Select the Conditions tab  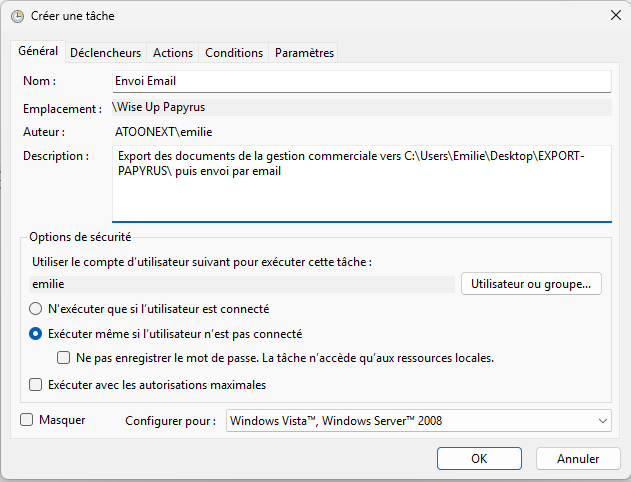(x=234, y=53)
